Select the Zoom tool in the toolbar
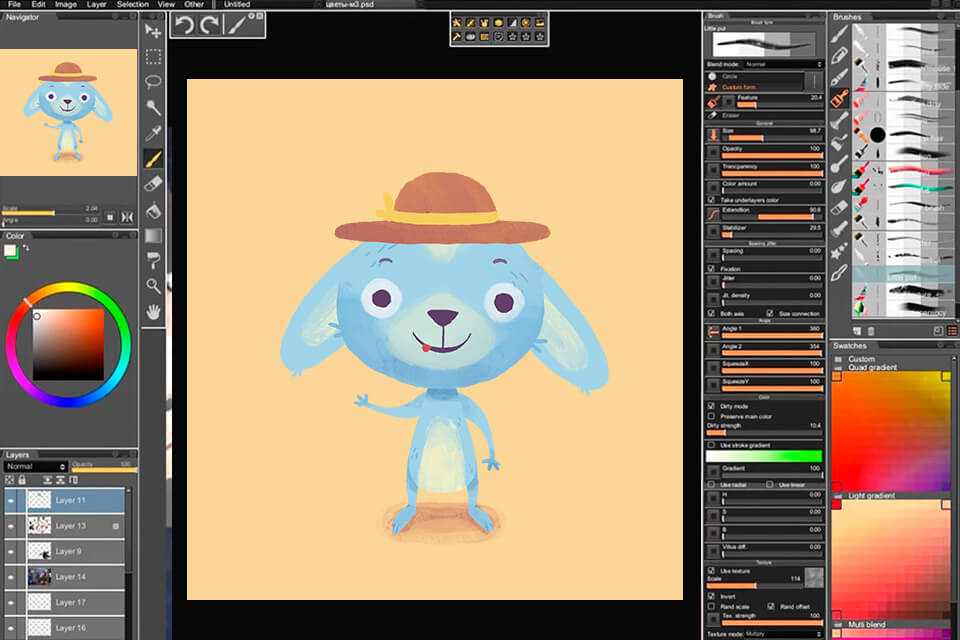Image resolution: width=960 pixels, height=640 pixels. click(153, 285)
